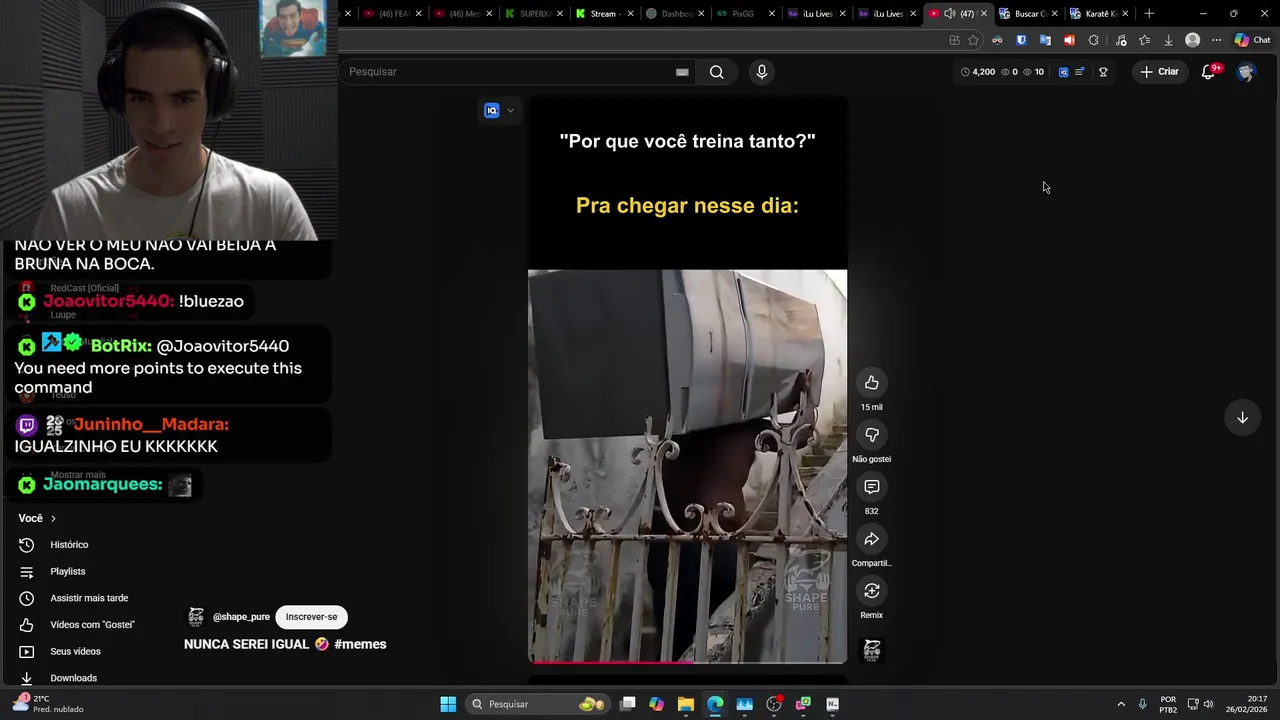Click the 'Não gostei' dislike icon
1280x720 pixels.
[872, 435]
